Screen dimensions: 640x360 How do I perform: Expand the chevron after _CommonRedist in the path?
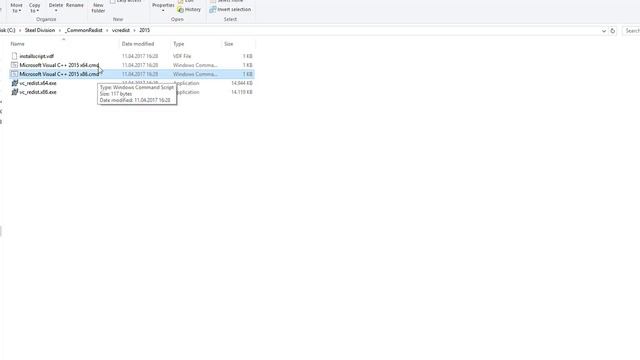(107, 30)
